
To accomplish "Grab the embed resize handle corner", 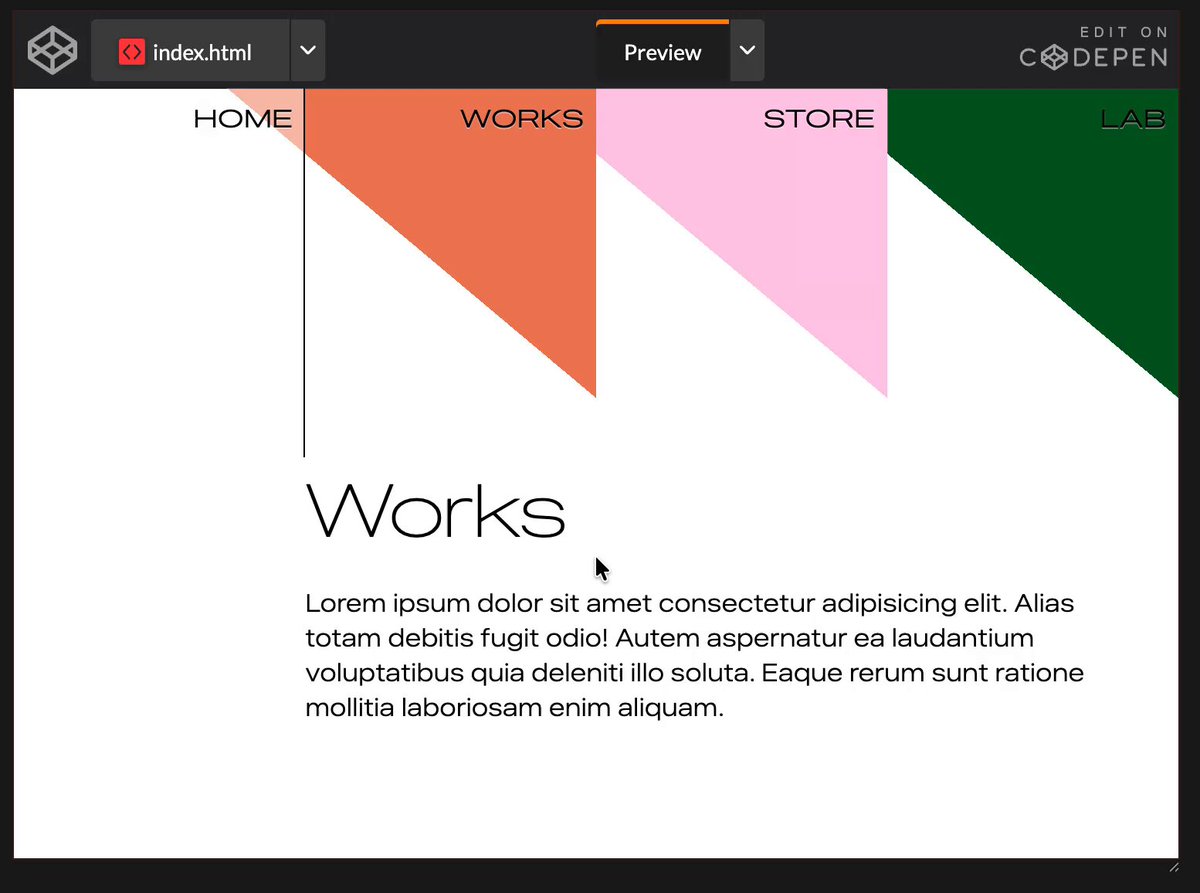I will 1174,866.
